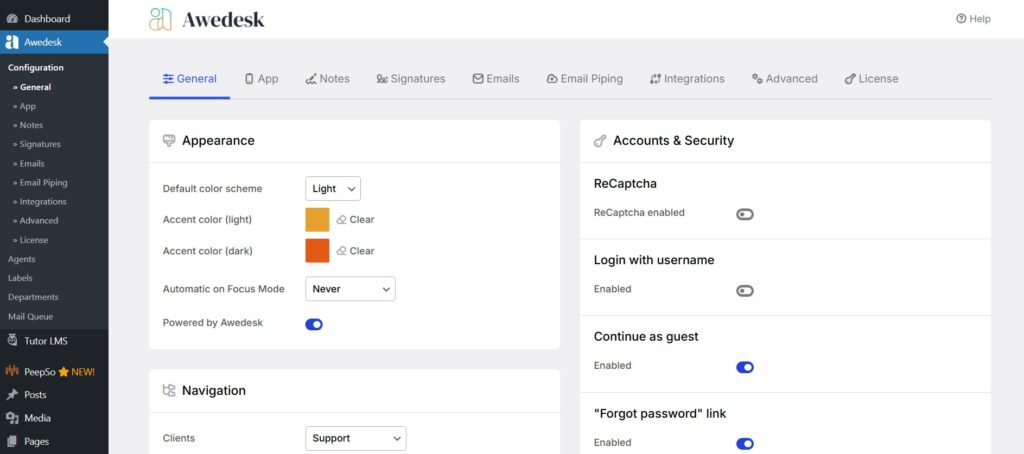Image resolution: width=1024 pixels, height=454 pixels.
Task: Open Mail Queue in the sidebar
Action: 30,316
